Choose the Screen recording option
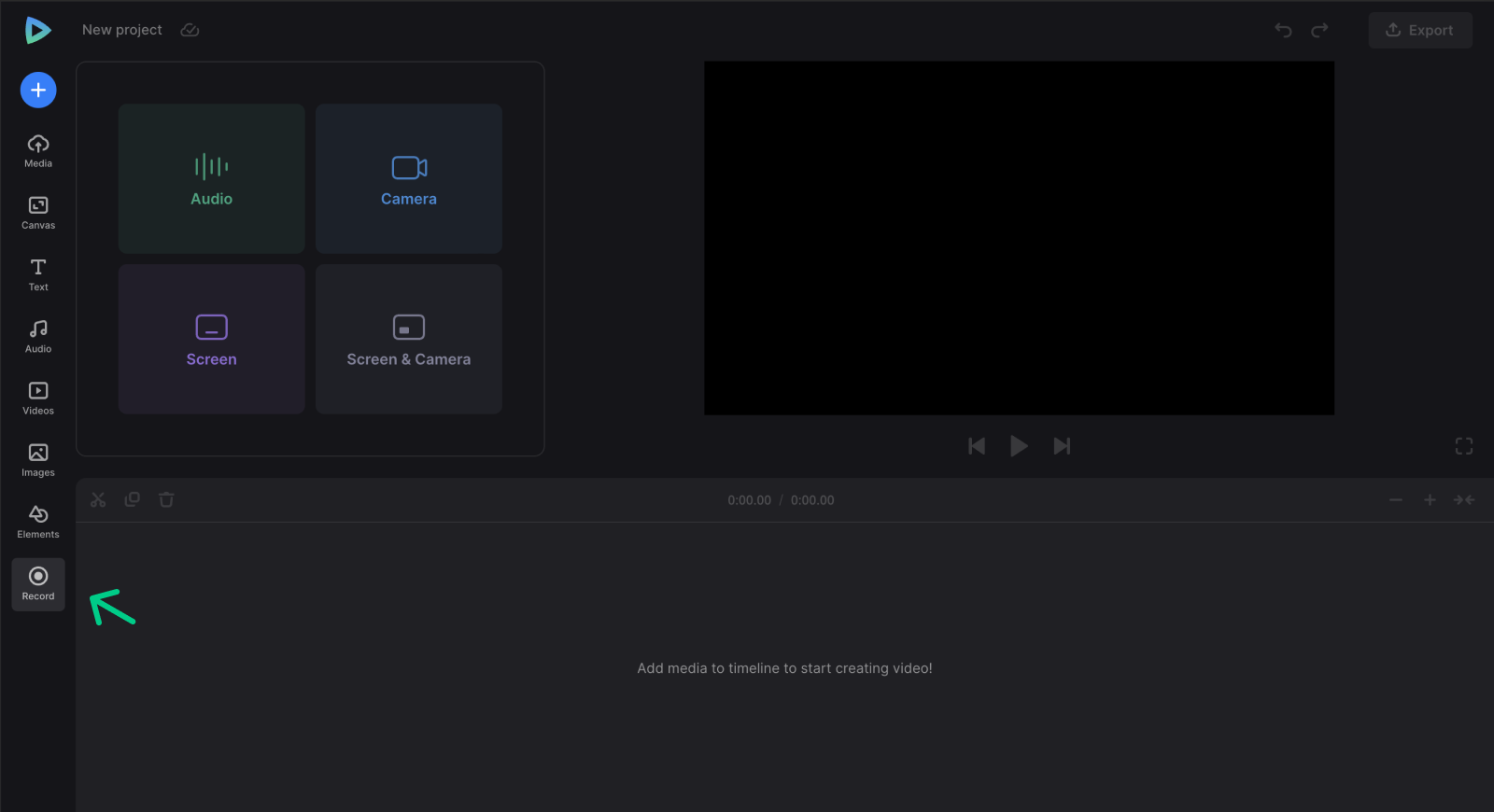The height and width of the screenshot is (812, 1494). 212,339
